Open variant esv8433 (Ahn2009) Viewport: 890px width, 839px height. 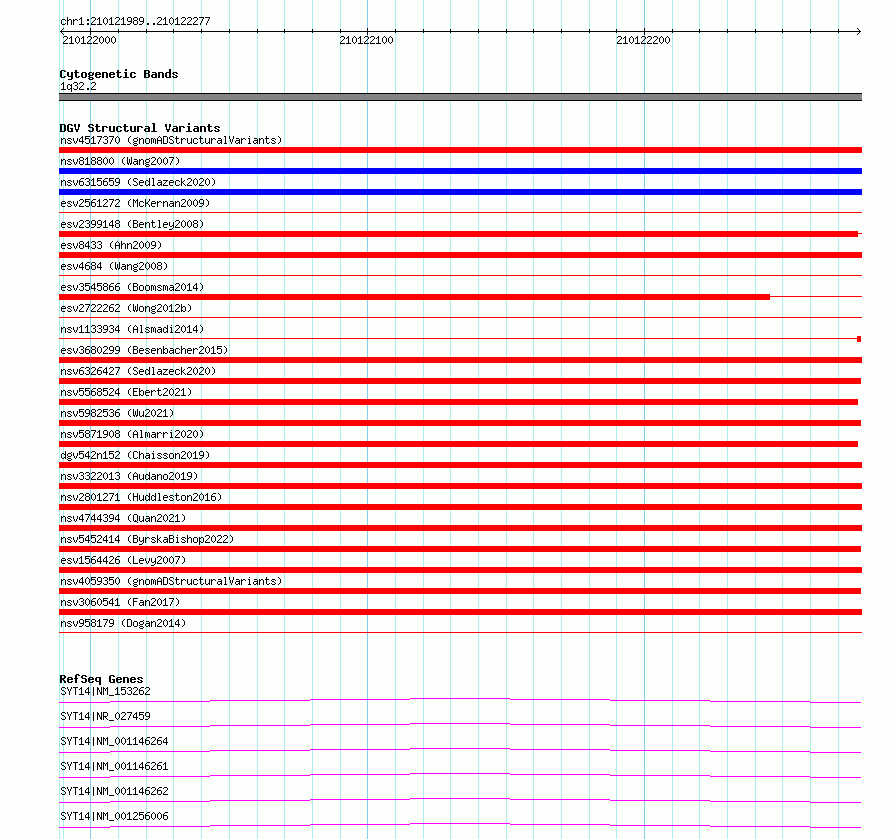point(111,245)
